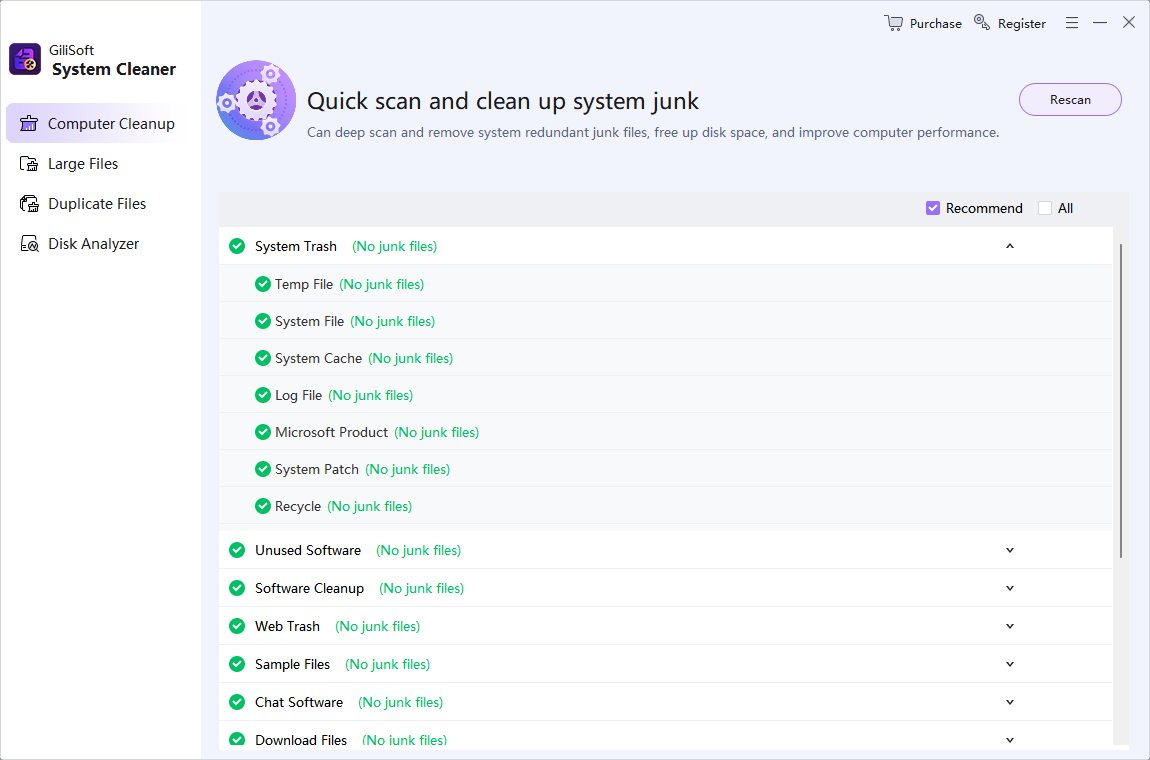Click the vertical scrollbar of the junk list

[x=1121, y=400]
